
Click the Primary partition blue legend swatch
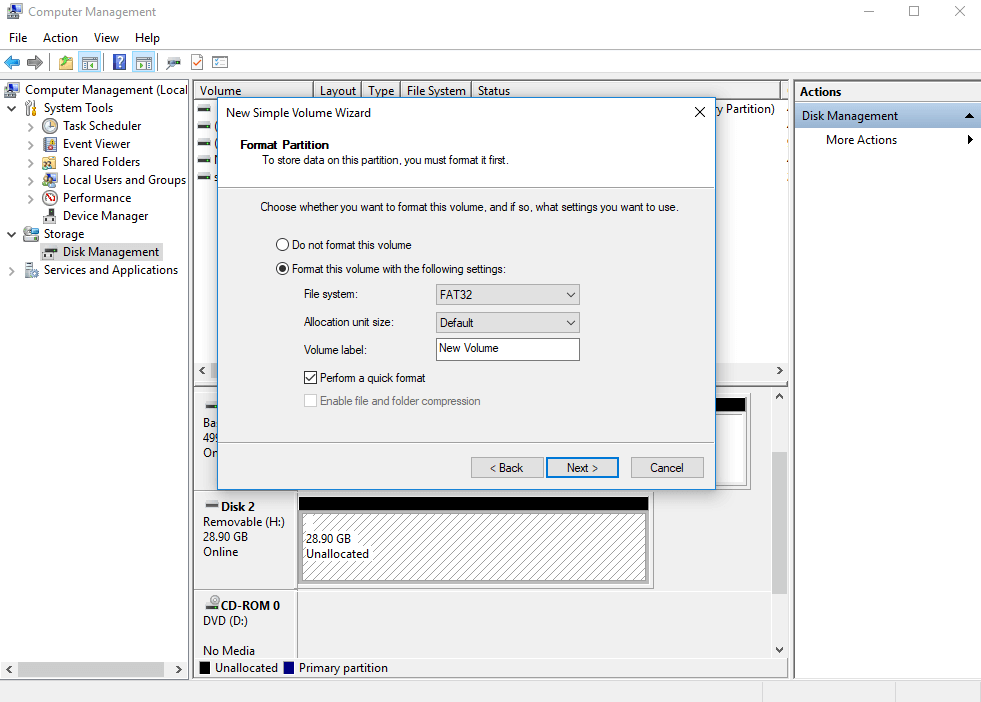288,668
